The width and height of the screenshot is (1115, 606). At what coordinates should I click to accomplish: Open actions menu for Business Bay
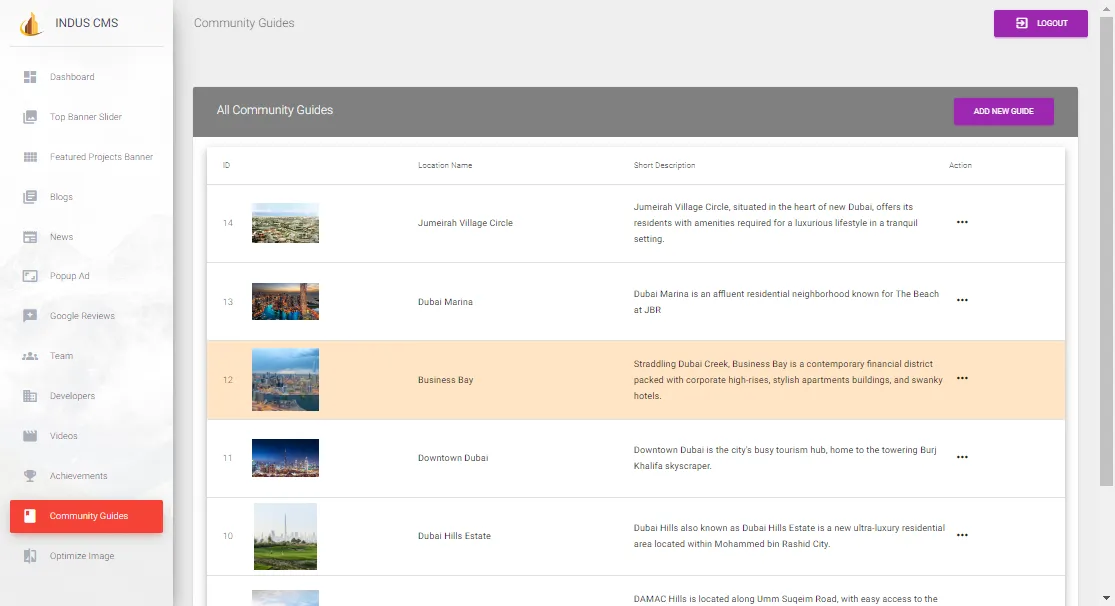[962, 378]
